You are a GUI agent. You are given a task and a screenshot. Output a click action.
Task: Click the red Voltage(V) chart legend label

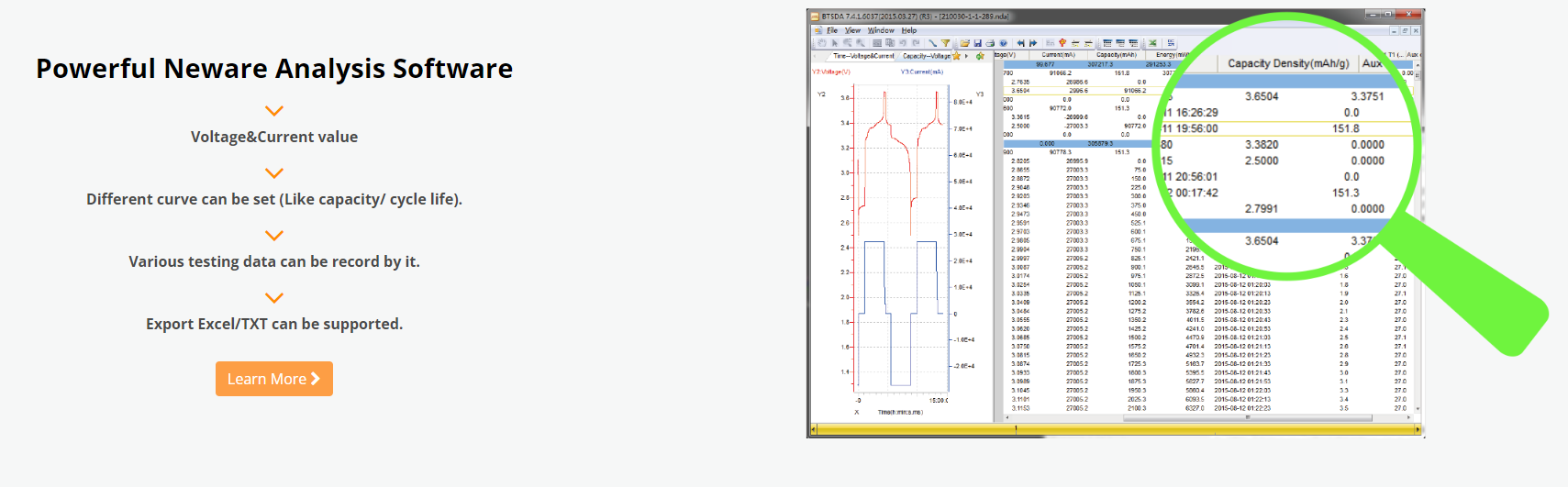[x=831, y=72]
